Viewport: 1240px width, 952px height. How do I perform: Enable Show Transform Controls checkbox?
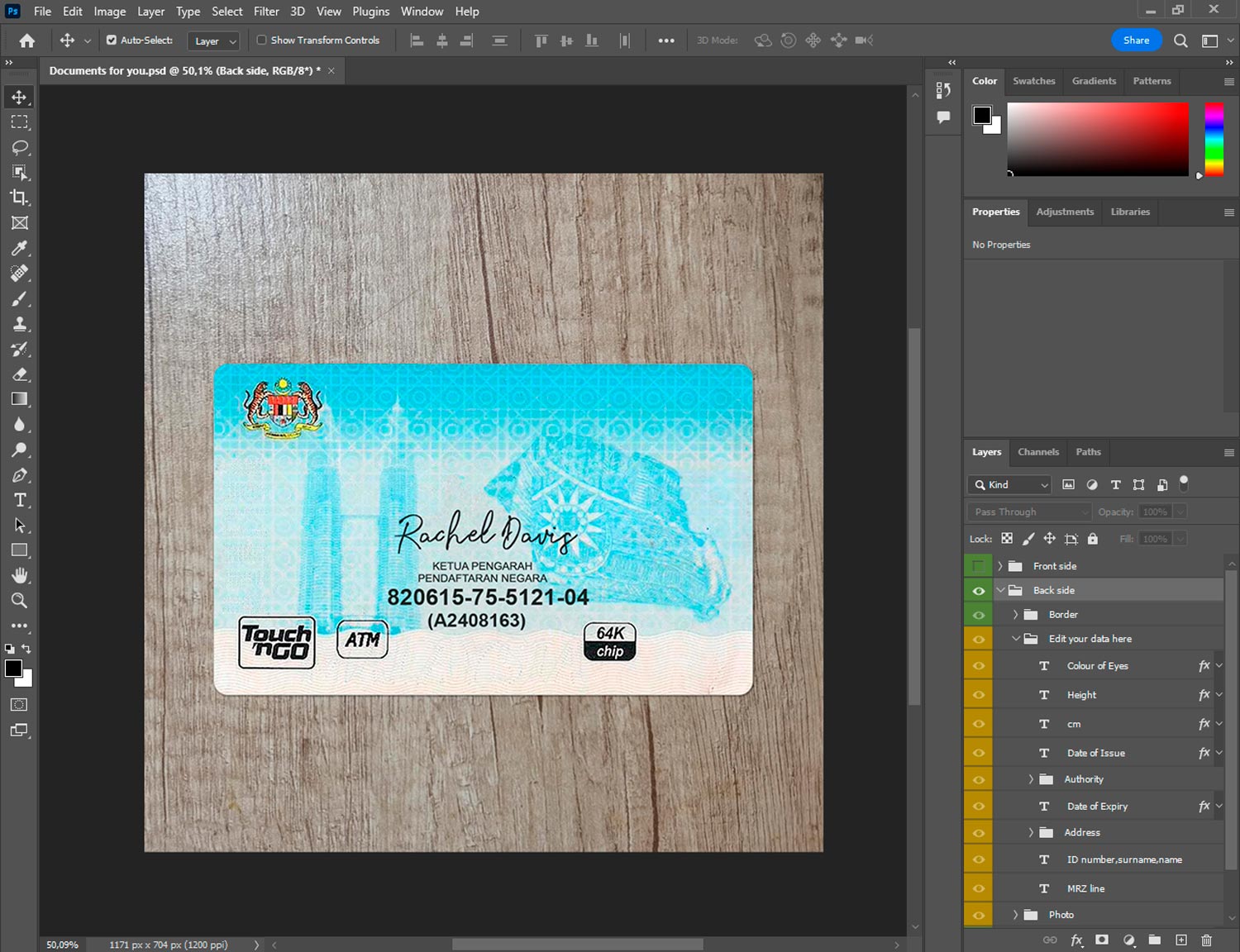pos(261,40)
